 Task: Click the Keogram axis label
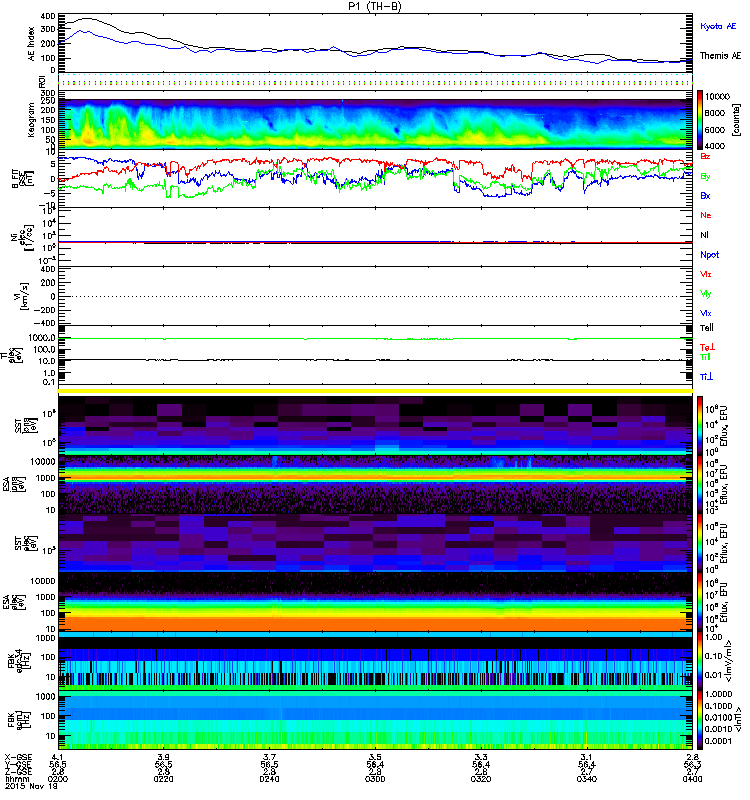(x=31, y=119)
